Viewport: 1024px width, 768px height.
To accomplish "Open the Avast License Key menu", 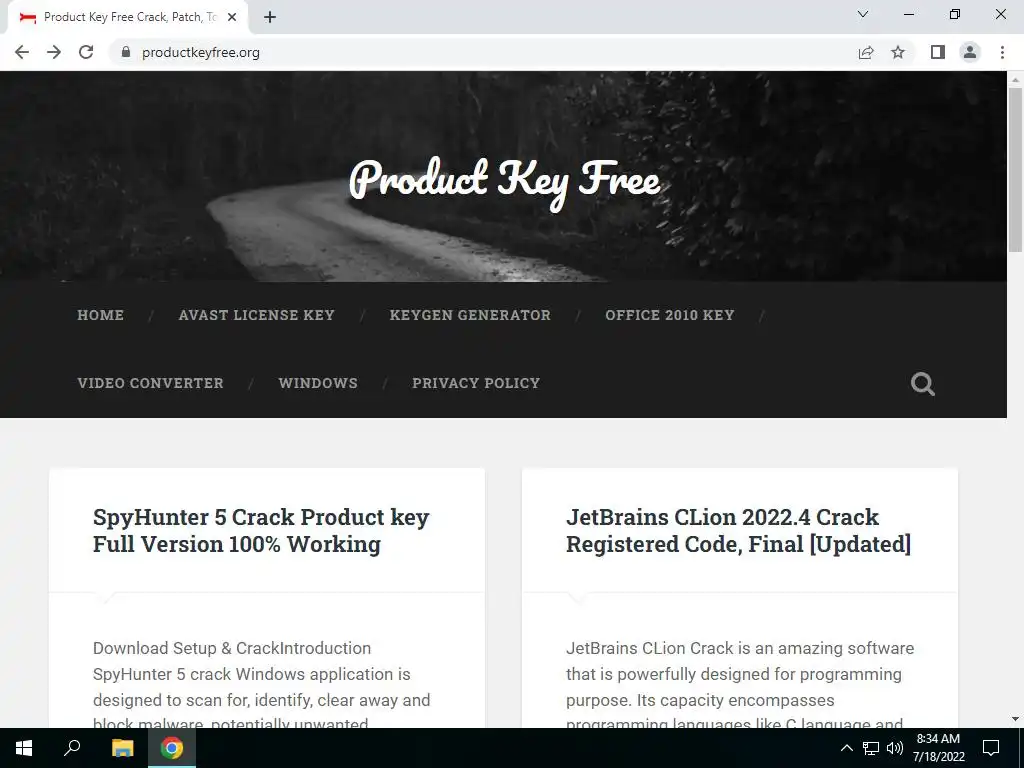I will pyautogui.click(x=257, y=315).
